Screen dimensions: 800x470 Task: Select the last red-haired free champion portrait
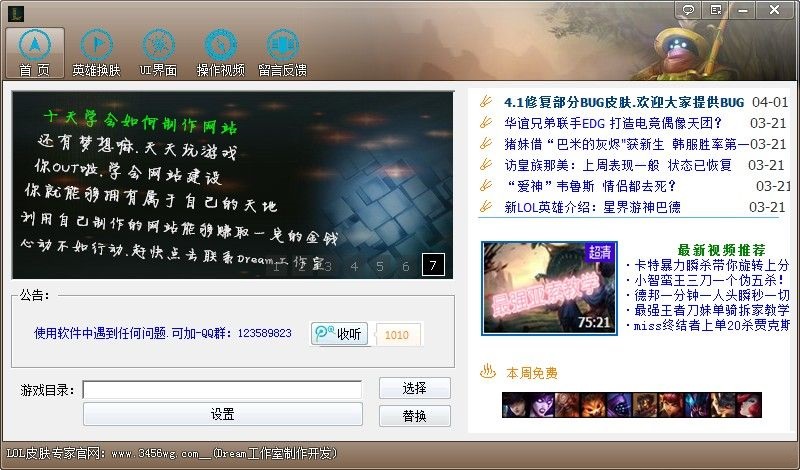tap(749, 405)
